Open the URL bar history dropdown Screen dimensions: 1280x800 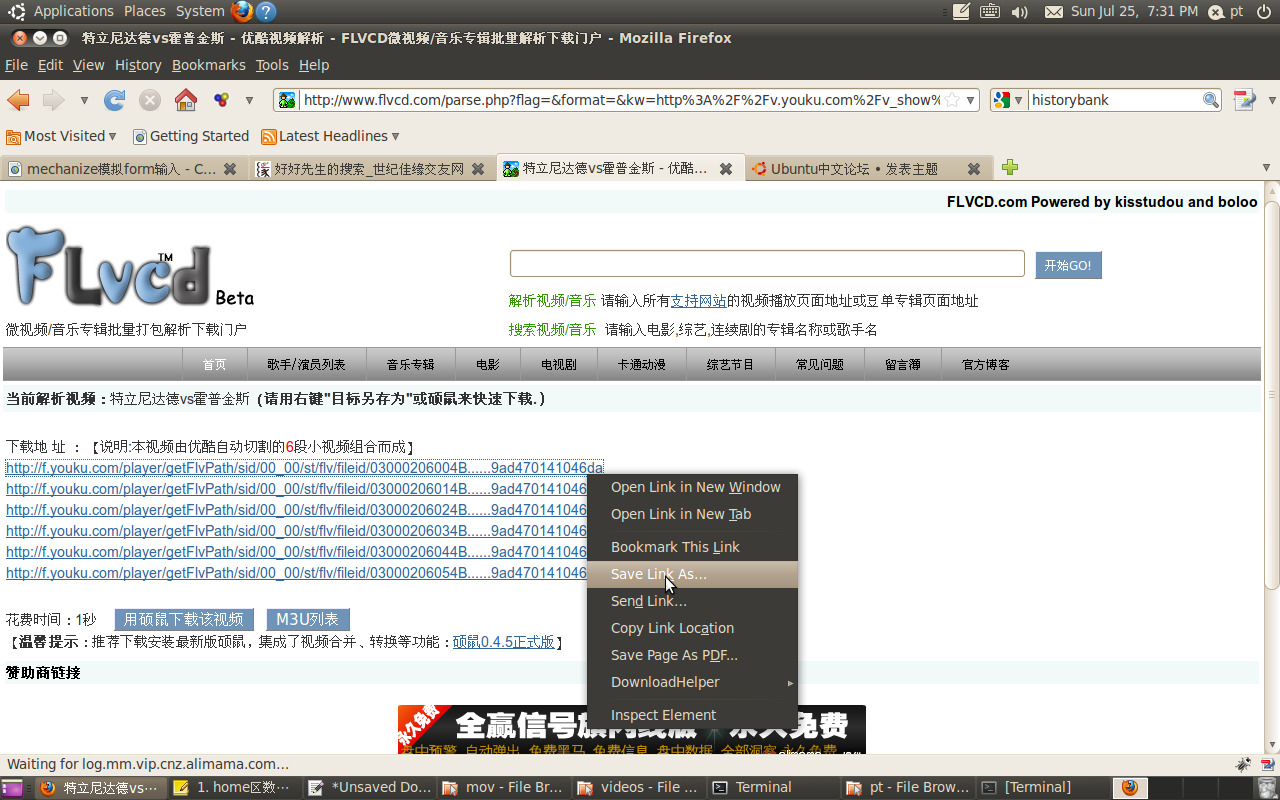(970, 100)
